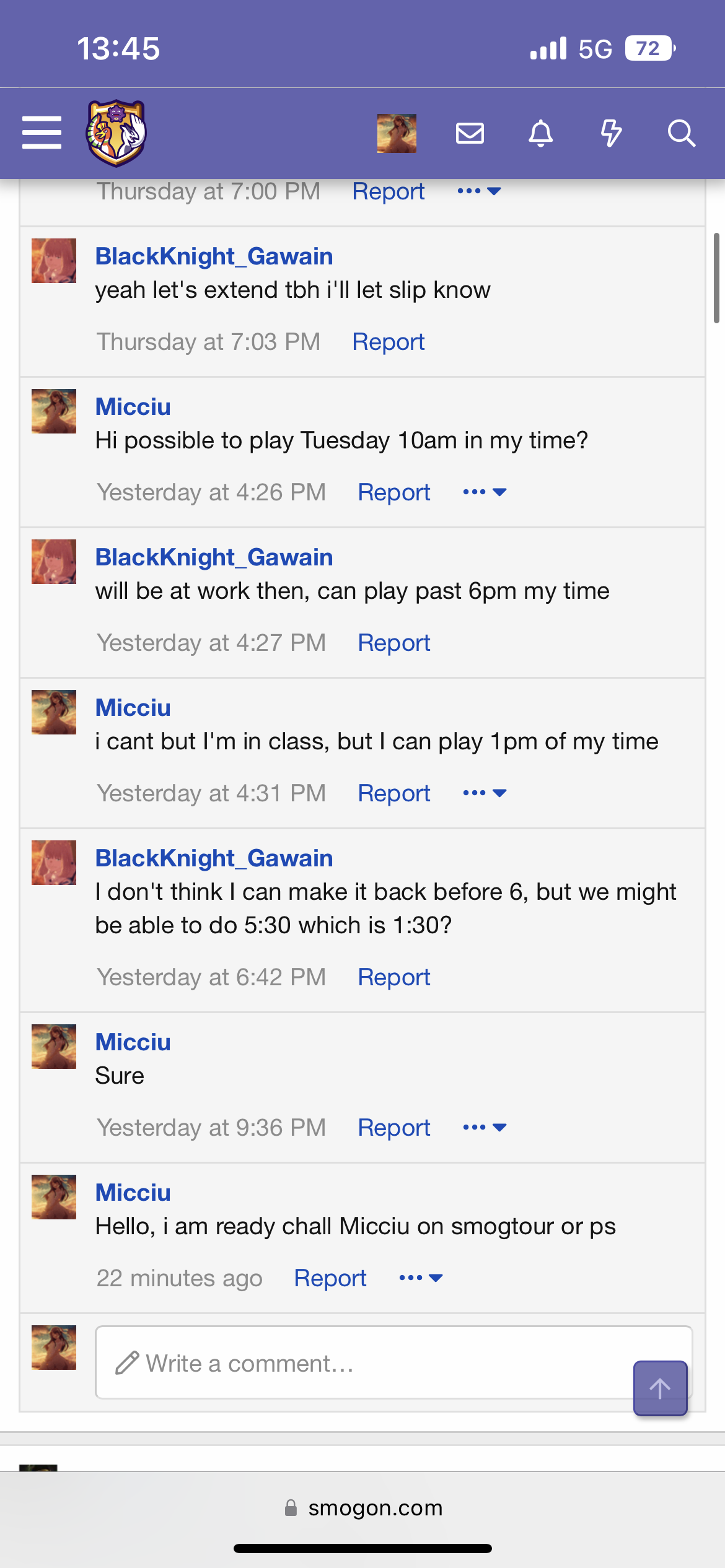Tap the Smogon shield logo

pos(116,133)
